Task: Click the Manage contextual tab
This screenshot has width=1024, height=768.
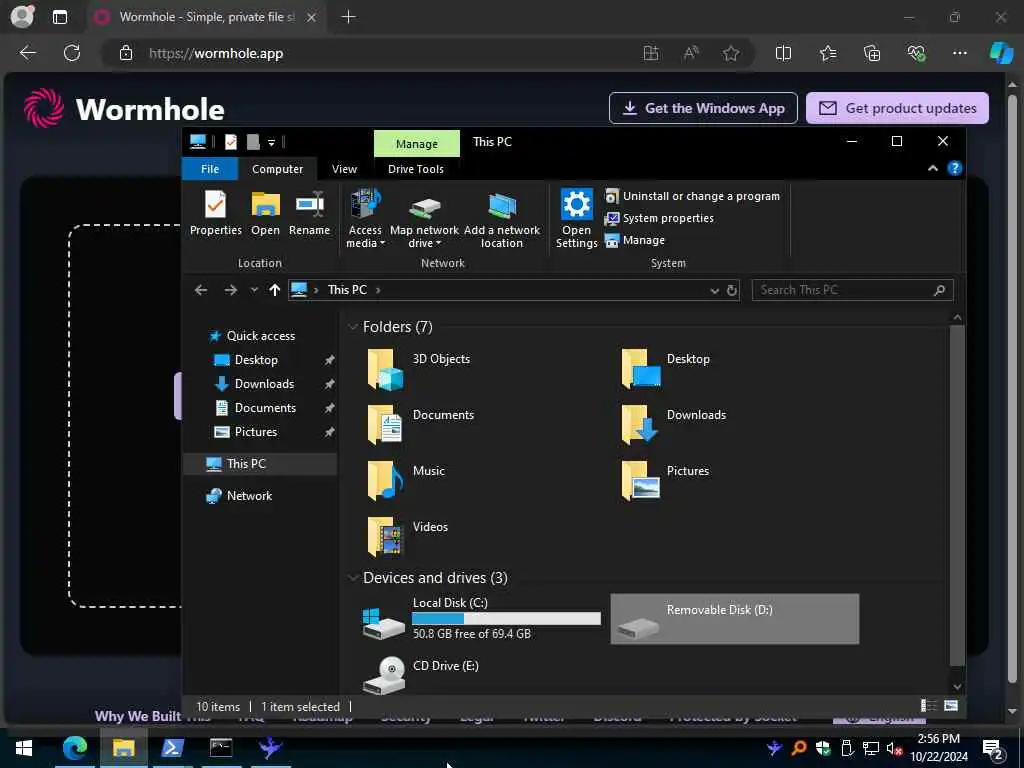Action: (417, 144)
